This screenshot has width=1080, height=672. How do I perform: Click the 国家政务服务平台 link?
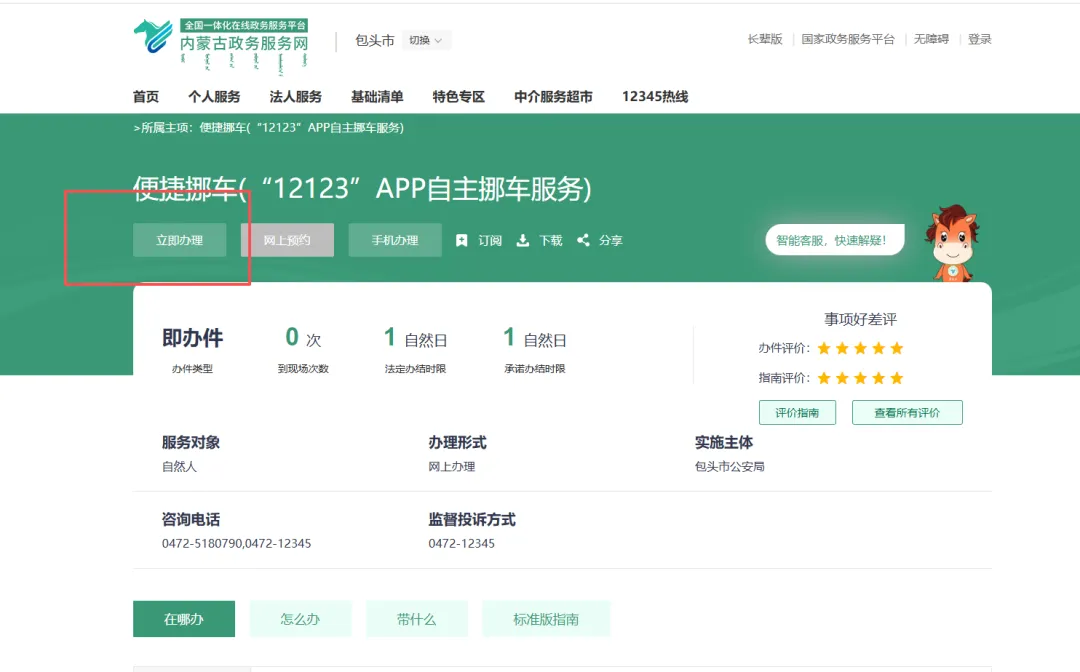[848, 39]
